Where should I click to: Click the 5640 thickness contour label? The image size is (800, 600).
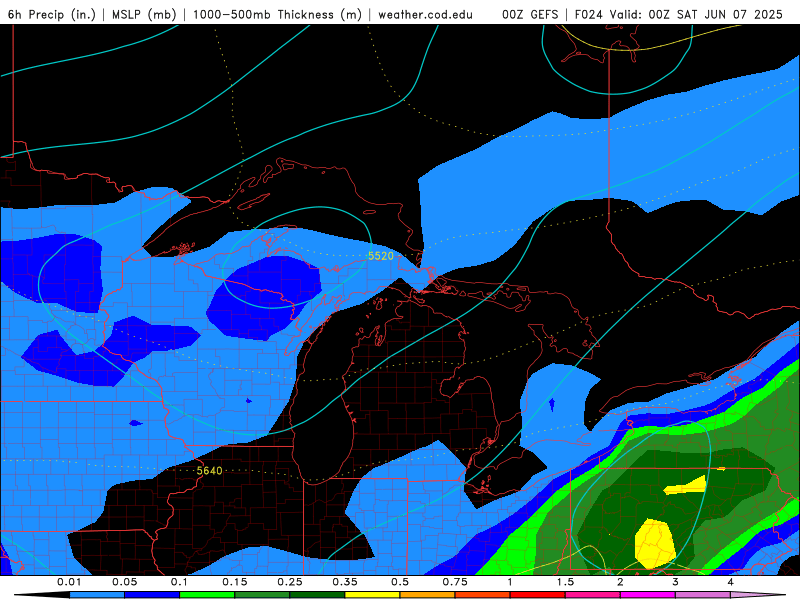[x=209, y=470]
